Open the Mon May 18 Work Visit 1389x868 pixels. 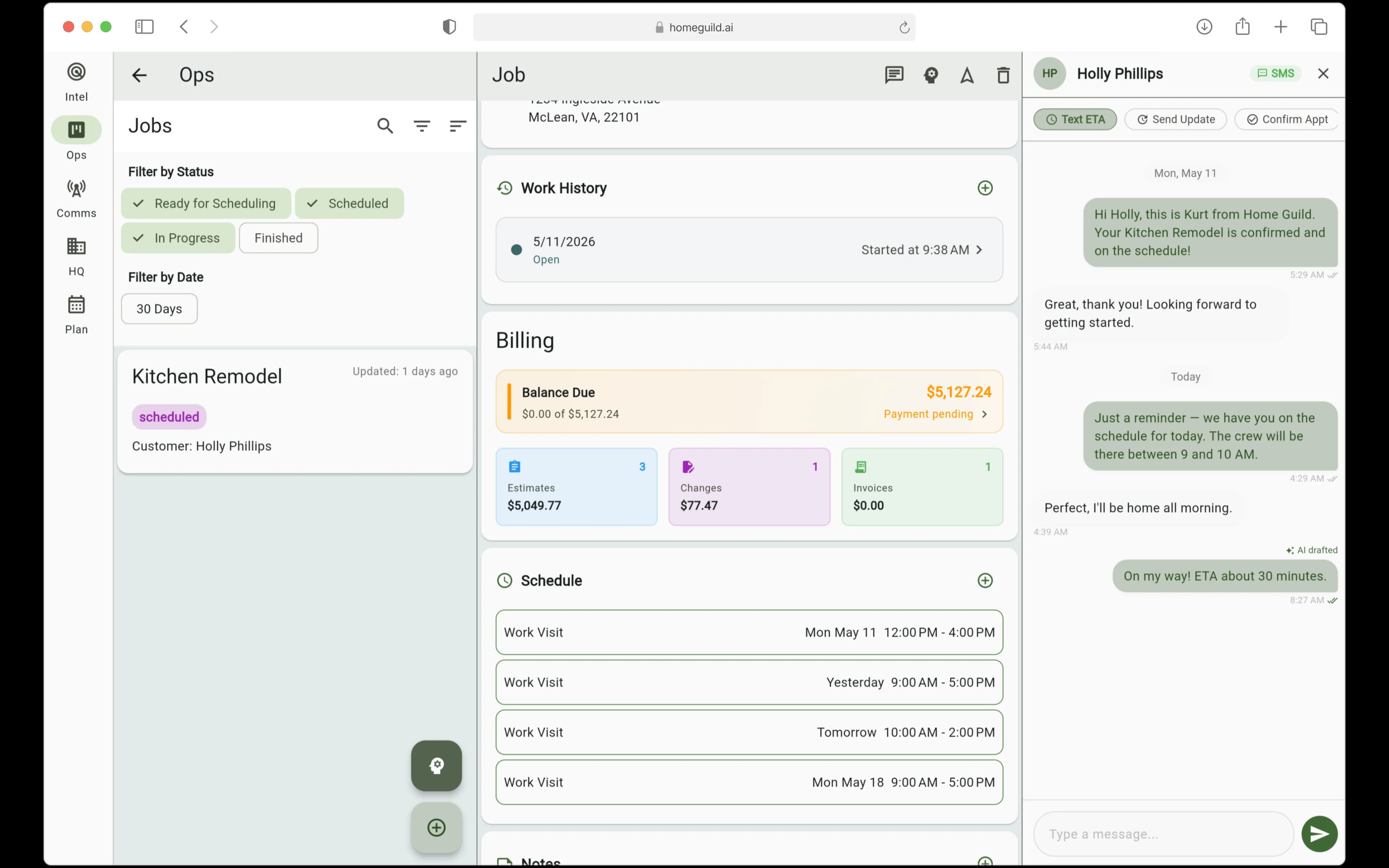click(x=749, y=782)
